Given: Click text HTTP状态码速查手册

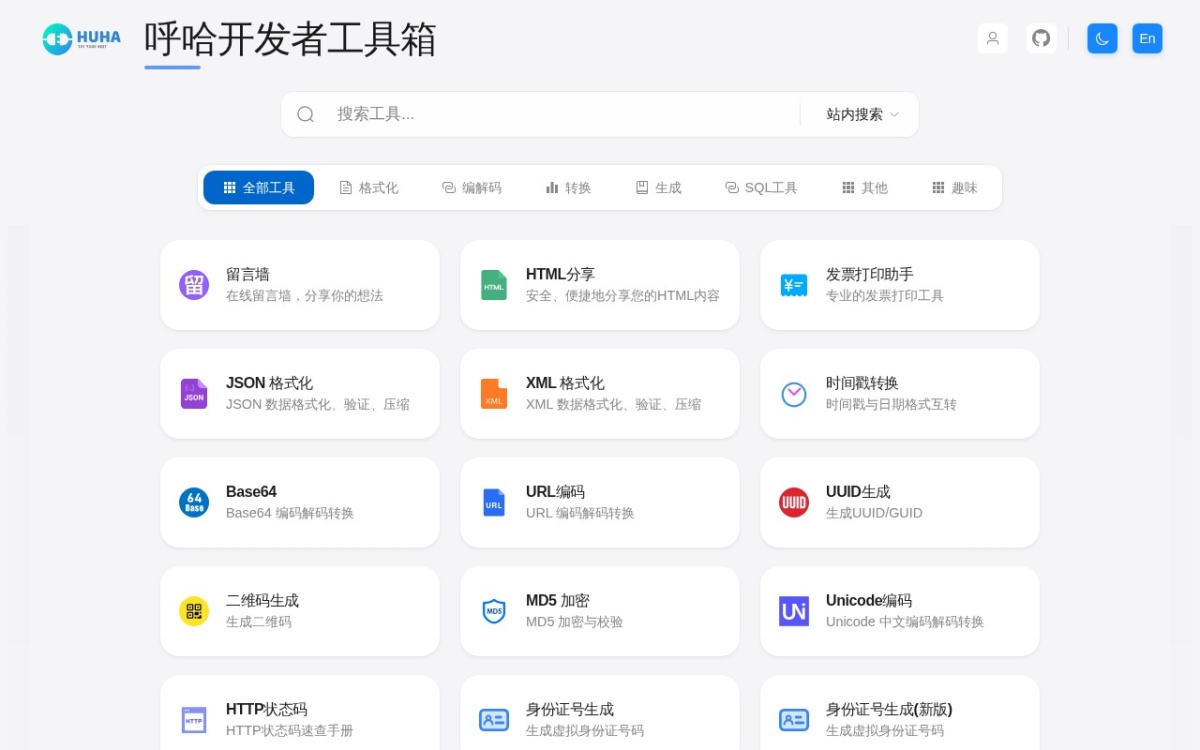Looking at the screenshot, I should coord(290,731).
